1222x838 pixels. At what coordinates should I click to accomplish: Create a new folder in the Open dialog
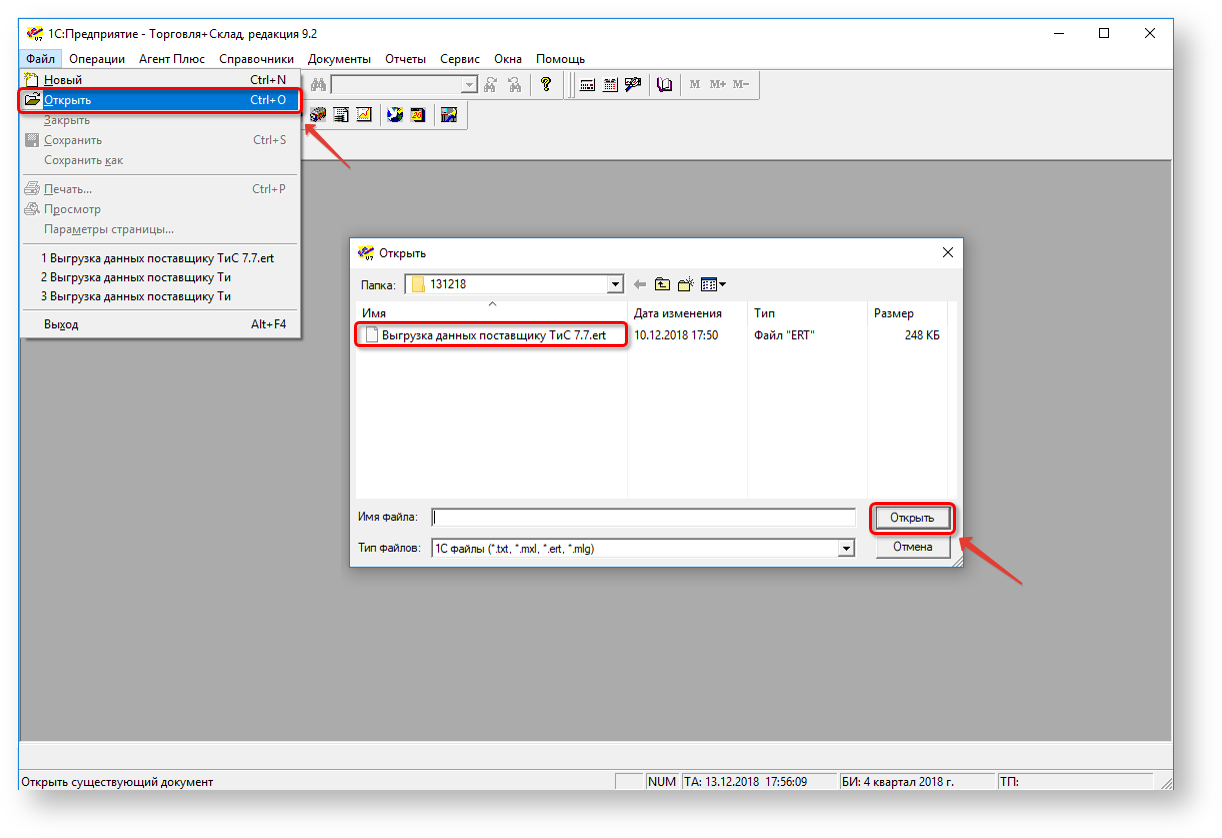click(685, 285)
